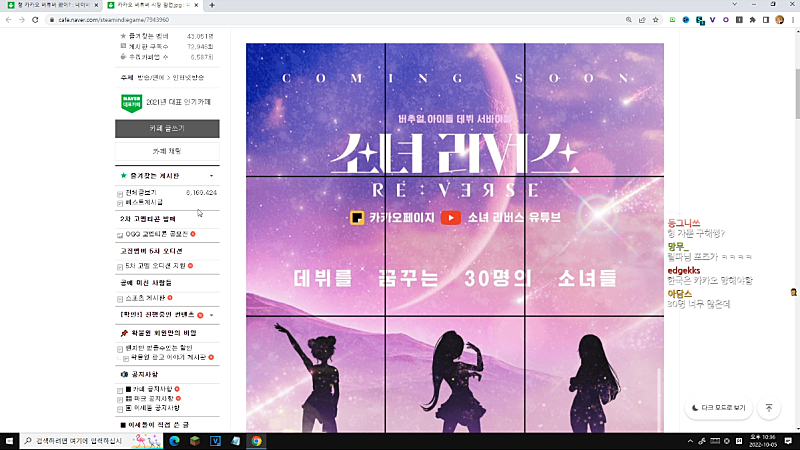The height and width of the screenshot is (450, 800).
Task: Click chat username 아담스
Action: pyautogui.click(x=680, y=294)
